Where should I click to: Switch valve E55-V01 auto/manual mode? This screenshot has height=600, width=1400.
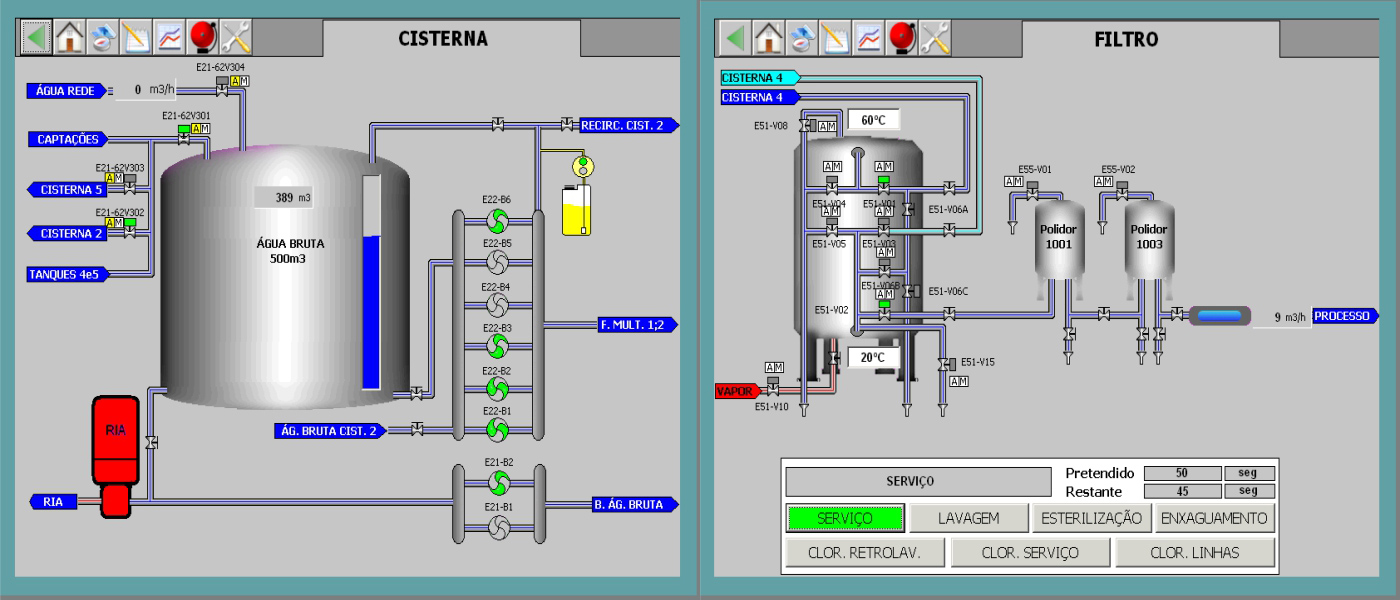click(1014, 181)
